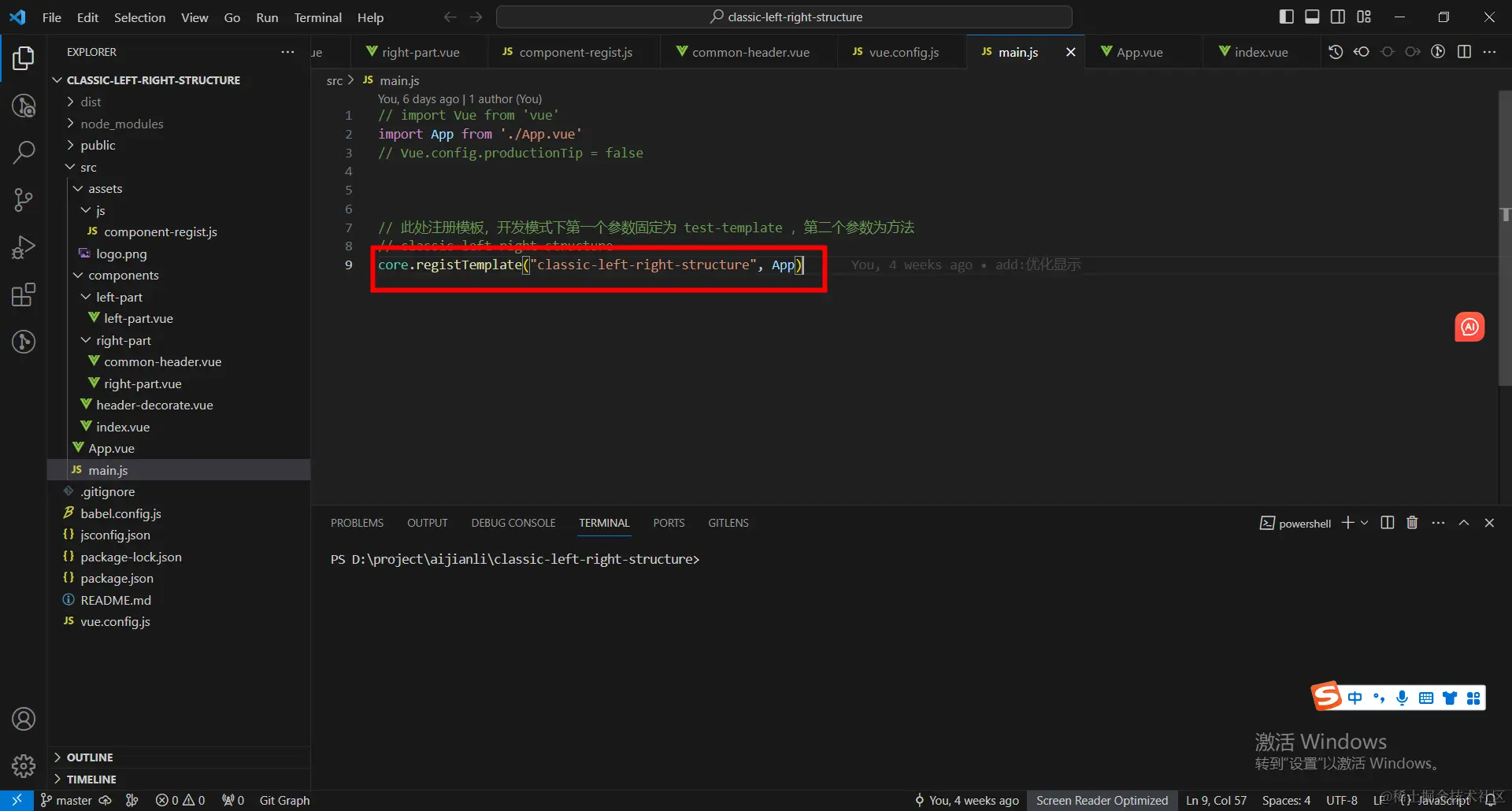Open the terminal launch profile dropdown
1512x811 pixels.
tap(1365, 523)
